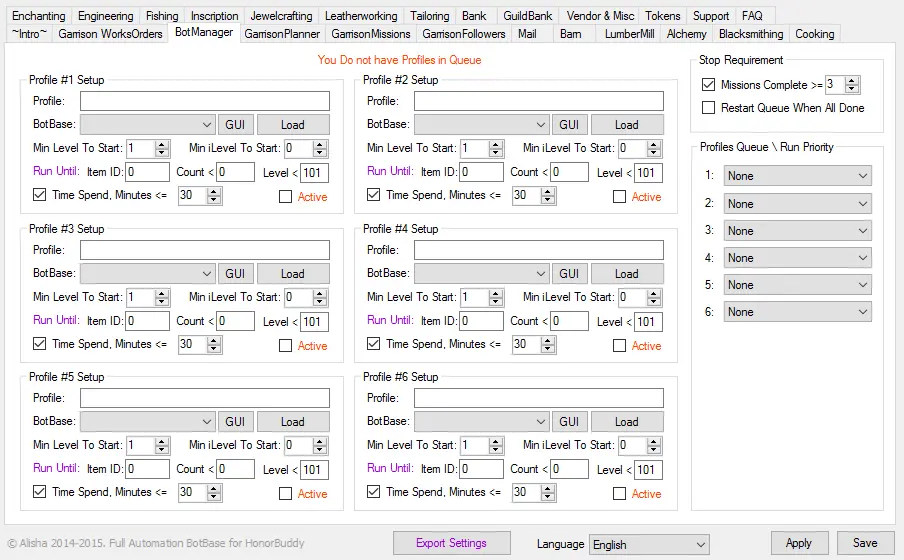The width and height of the screenshot is (904, 560).
Task: Click Run Until label in Profile #1
Action: [56, 171]
